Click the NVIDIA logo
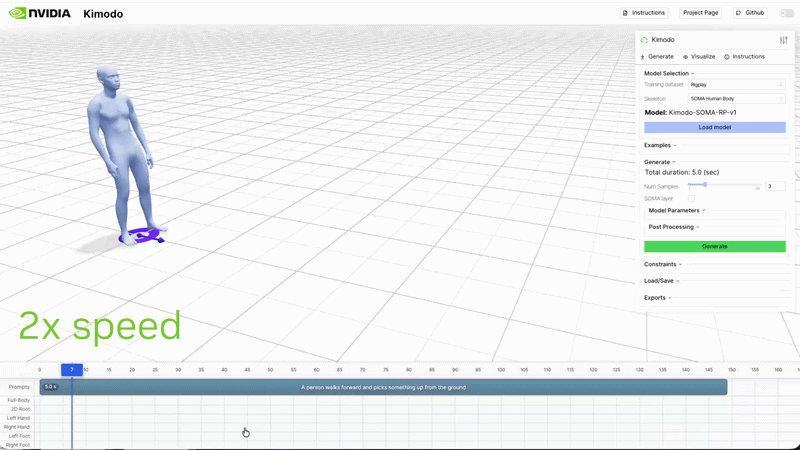This screenshot has width=800, height=450. (x=40, y=13)
